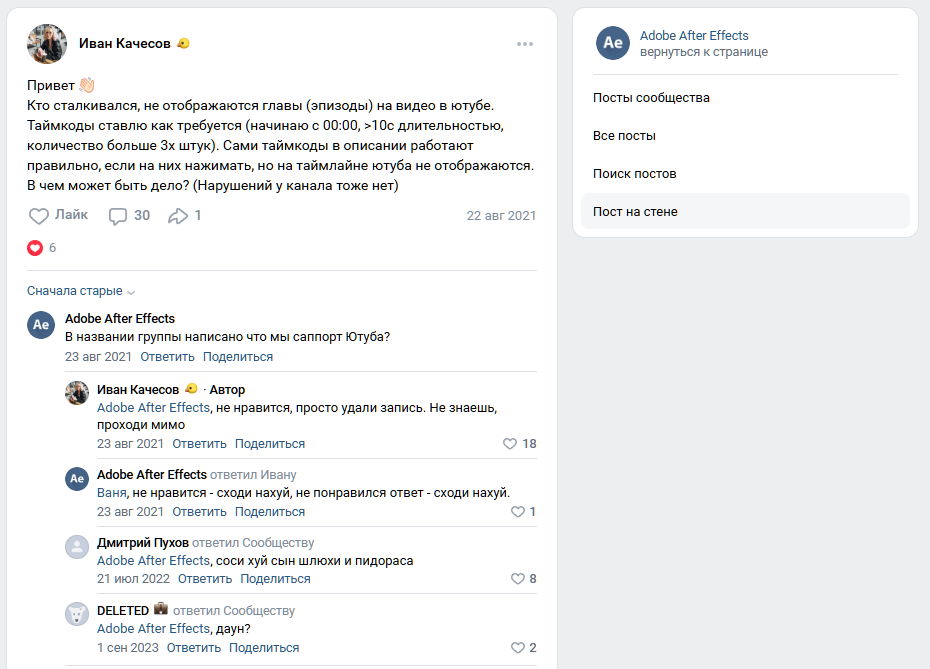Open Иван Качесов name in the author reply

[138, 390]
